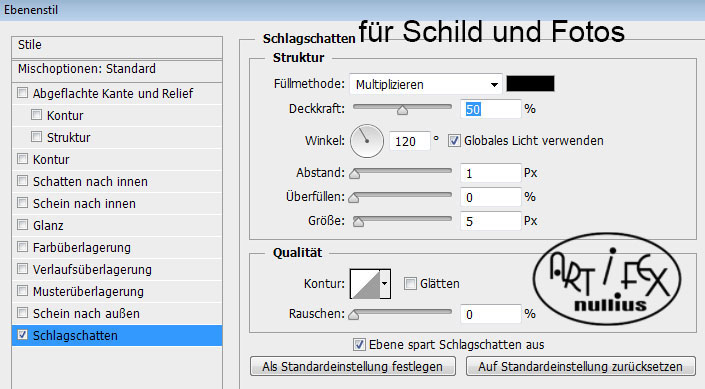
Task: Click Als Standardeinstellung festlegen button
Action: [x=352, y=367]
